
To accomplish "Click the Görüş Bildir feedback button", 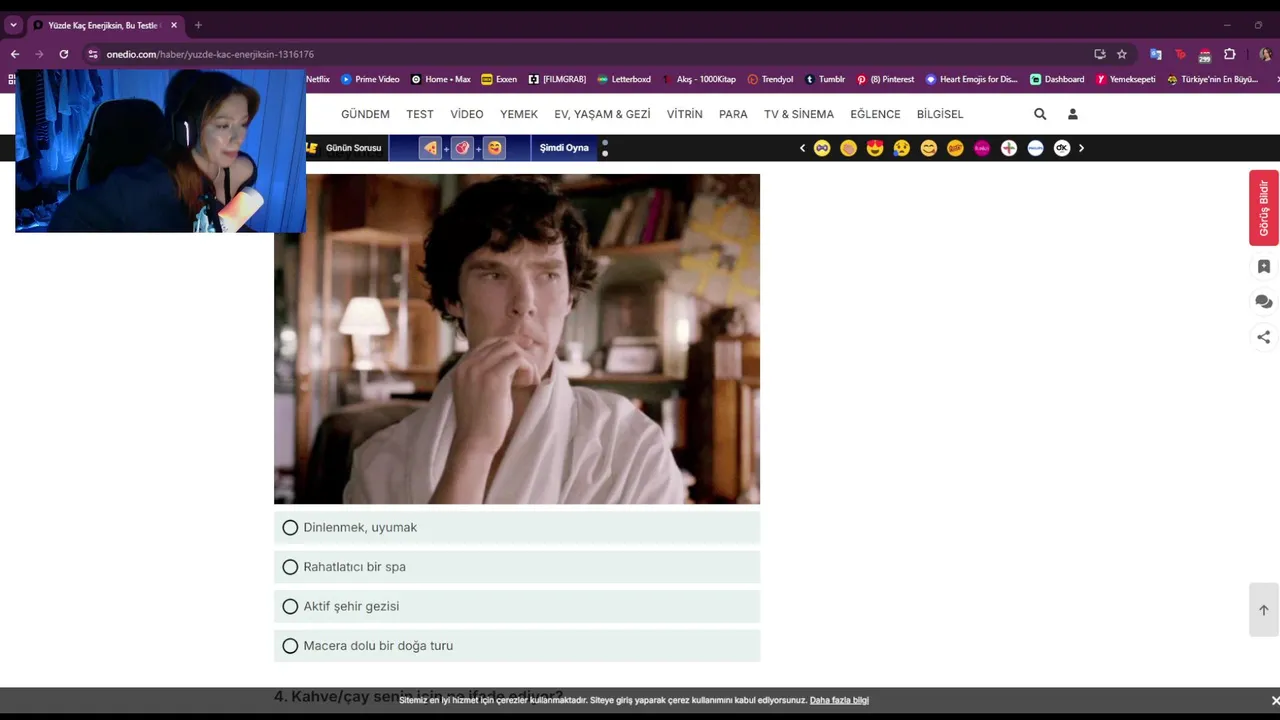I will point(1264,208).
